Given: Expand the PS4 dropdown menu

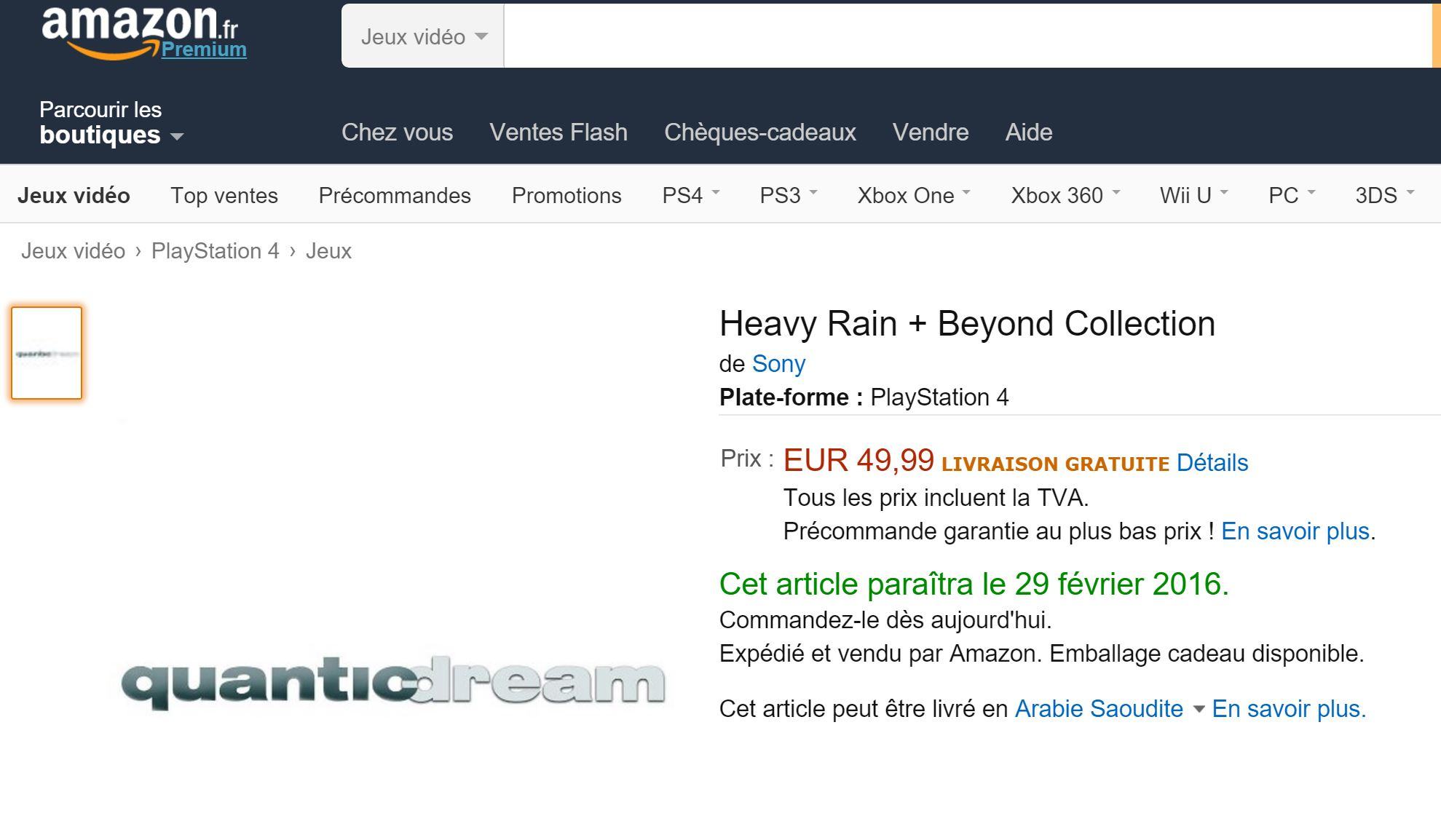Looking at the screenshot, I should point(690,195).
